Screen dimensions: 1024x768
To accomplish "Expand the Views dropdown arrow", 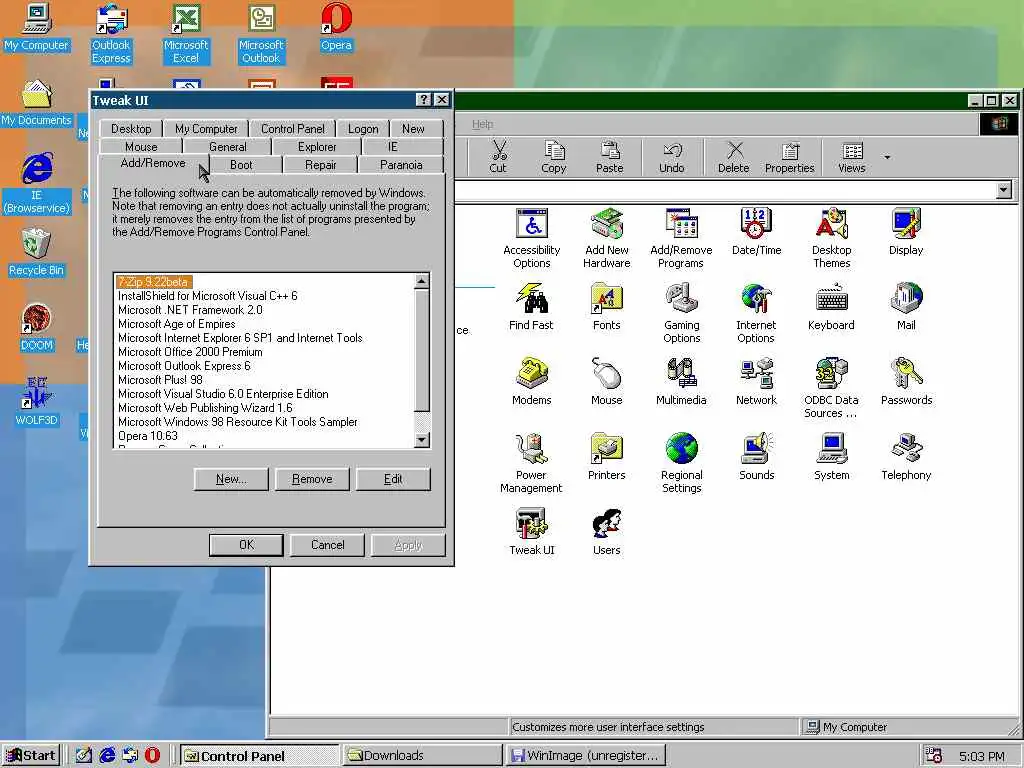I will [887, 157].
